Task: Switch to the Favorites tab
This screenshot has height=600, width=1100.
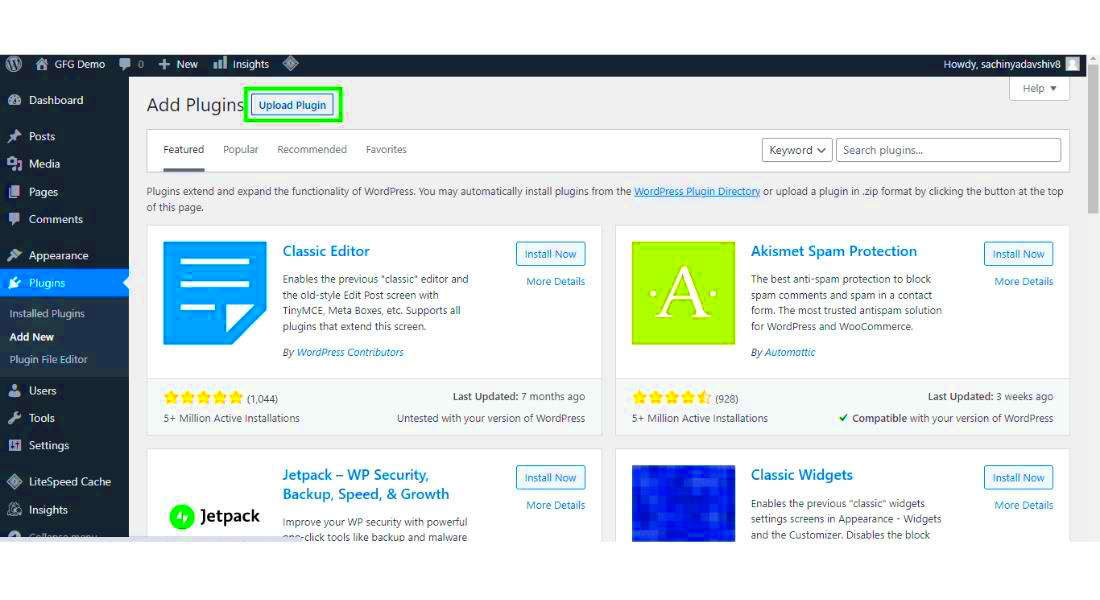Action: [x=386, y=149]
